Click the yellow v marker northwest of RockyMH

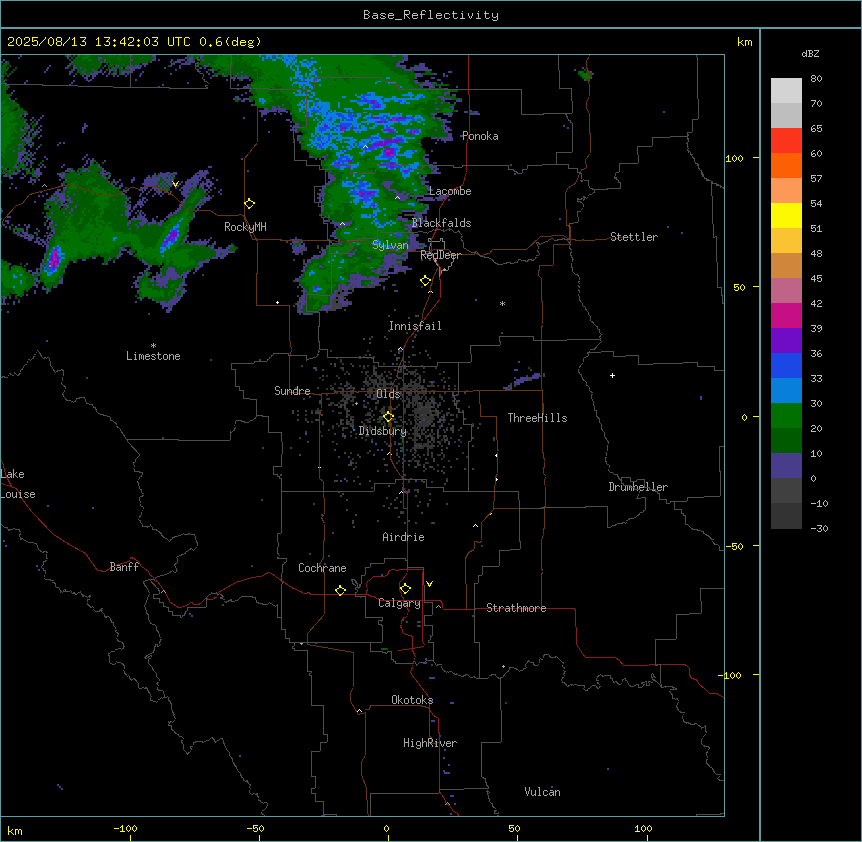[175, 184]
